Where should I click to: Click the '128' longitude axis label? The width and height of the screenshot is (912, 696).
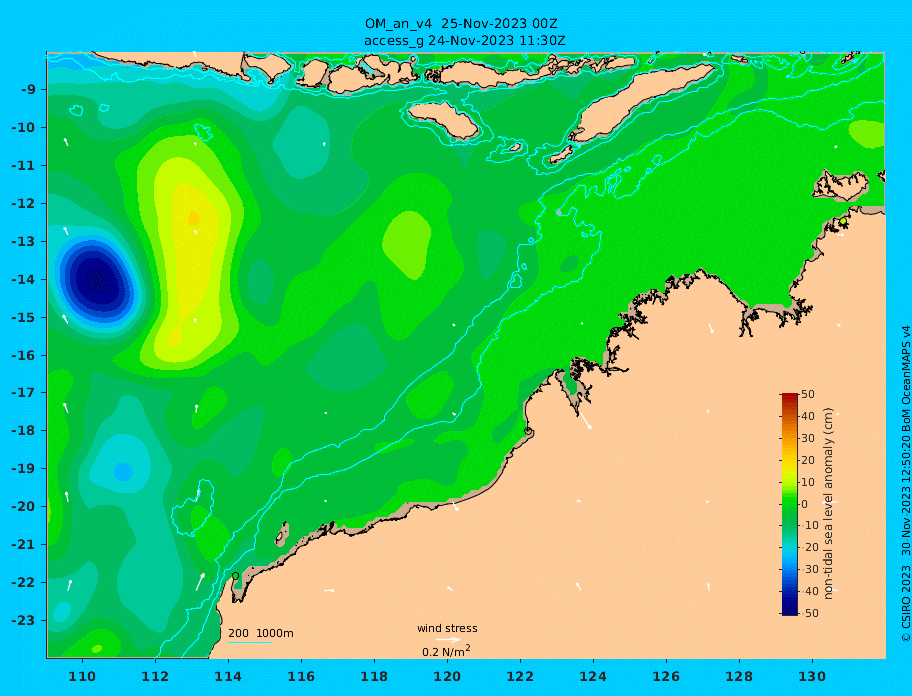tap(739, 676)
